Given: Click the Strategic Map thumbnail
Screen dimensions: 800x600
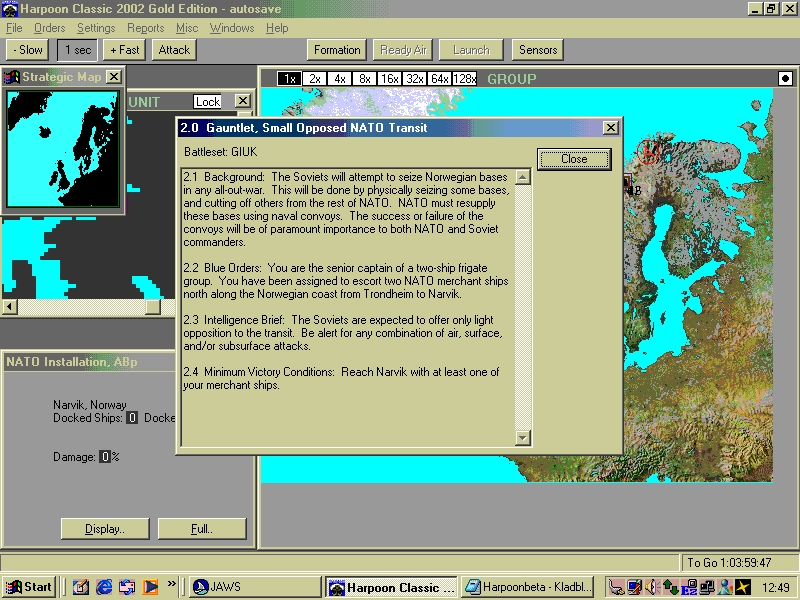Looking at the screenshot, I should [63, 149].
